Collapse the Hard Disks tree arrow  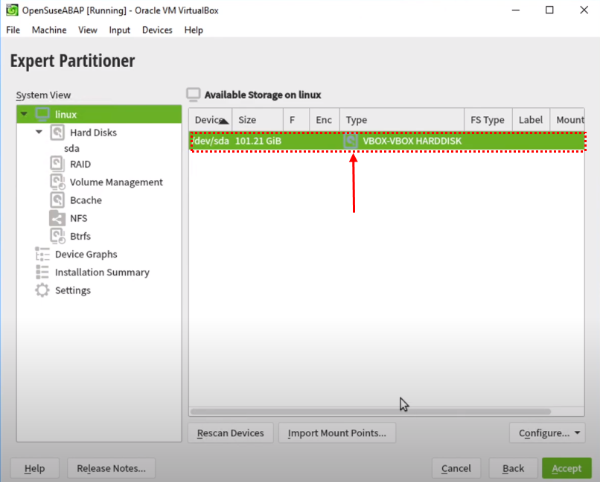click(x=39, y=132)
